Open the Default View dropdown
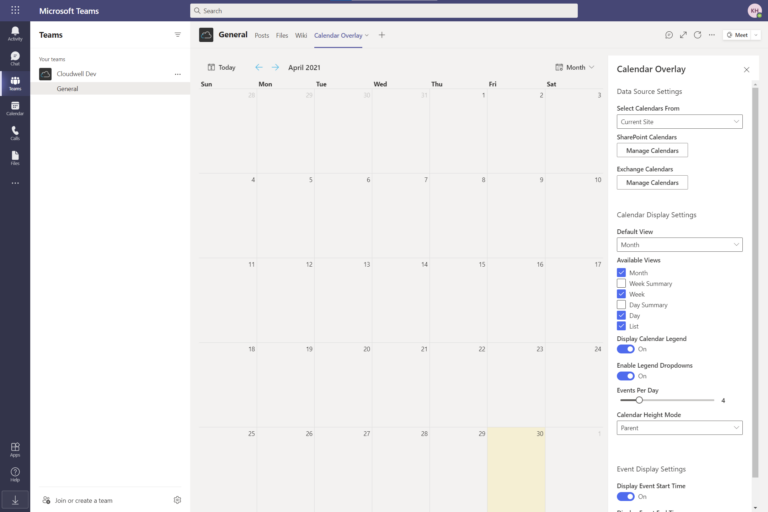Viewport: 768px width, 512px height. (679, 244)
